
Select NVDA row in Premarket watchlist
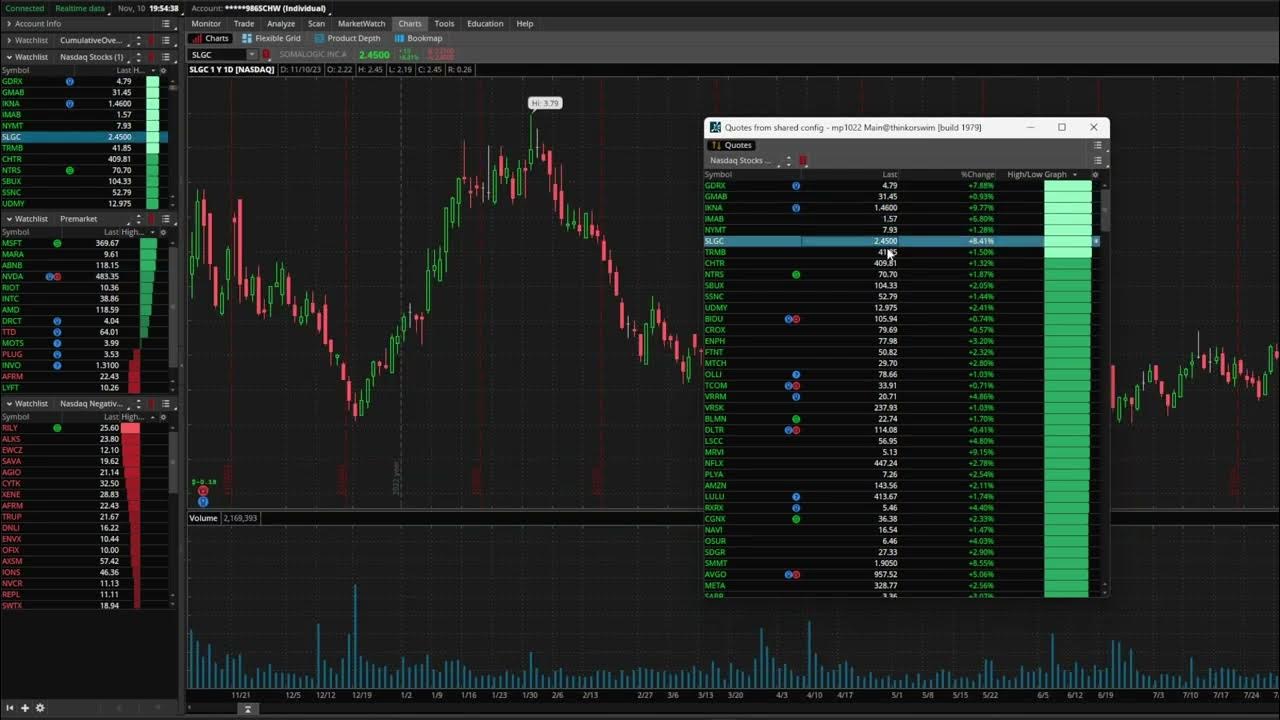click(84, 276)
